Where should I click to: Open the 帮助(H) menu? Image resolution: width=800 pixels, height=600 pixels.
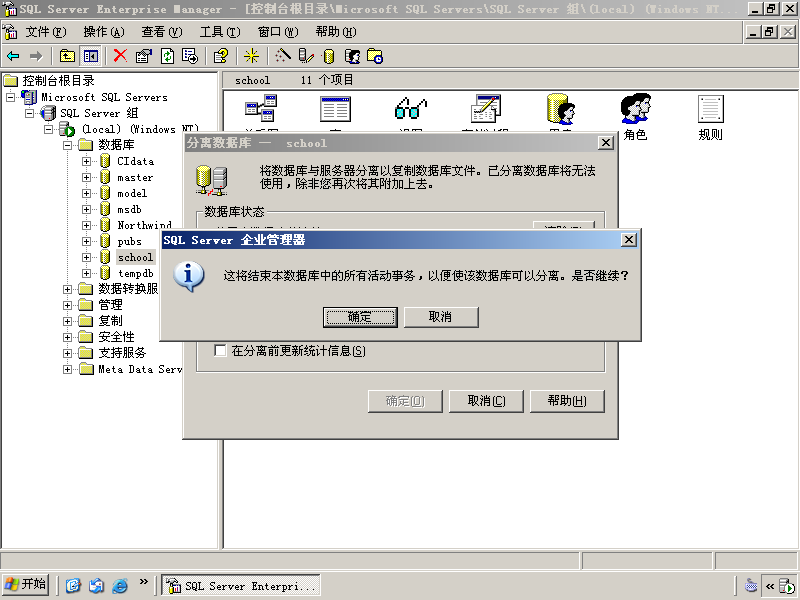click(336, 32)
